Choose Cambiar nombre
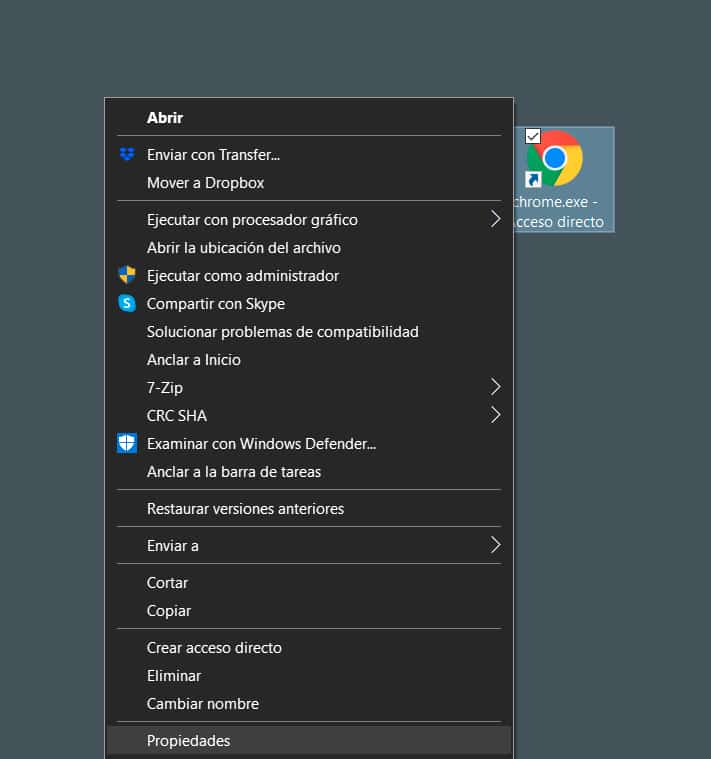The width and height of the screenshot is (711, 759). pyautogui.click(x=309, y=704)
